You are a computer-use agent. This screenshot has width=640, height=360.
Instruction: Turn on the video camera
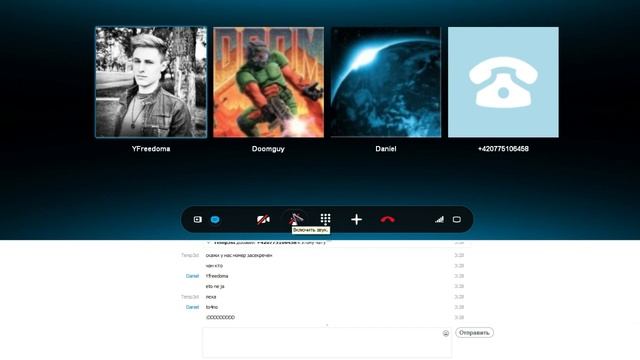[x=263, y=220]
